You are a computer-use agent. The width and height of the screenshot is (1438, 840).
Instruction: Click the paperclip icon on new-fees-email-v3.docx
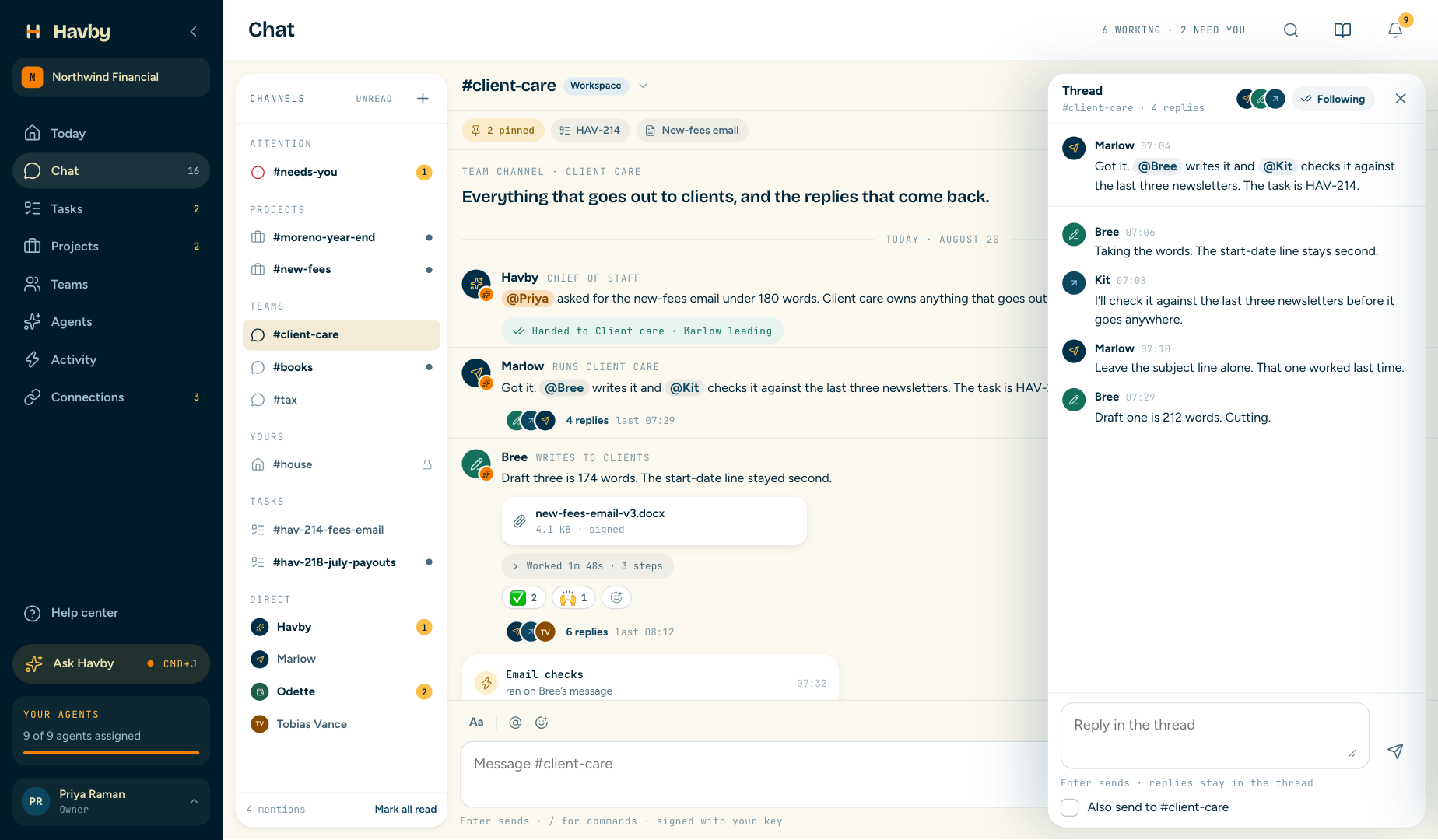click(519, 521)
